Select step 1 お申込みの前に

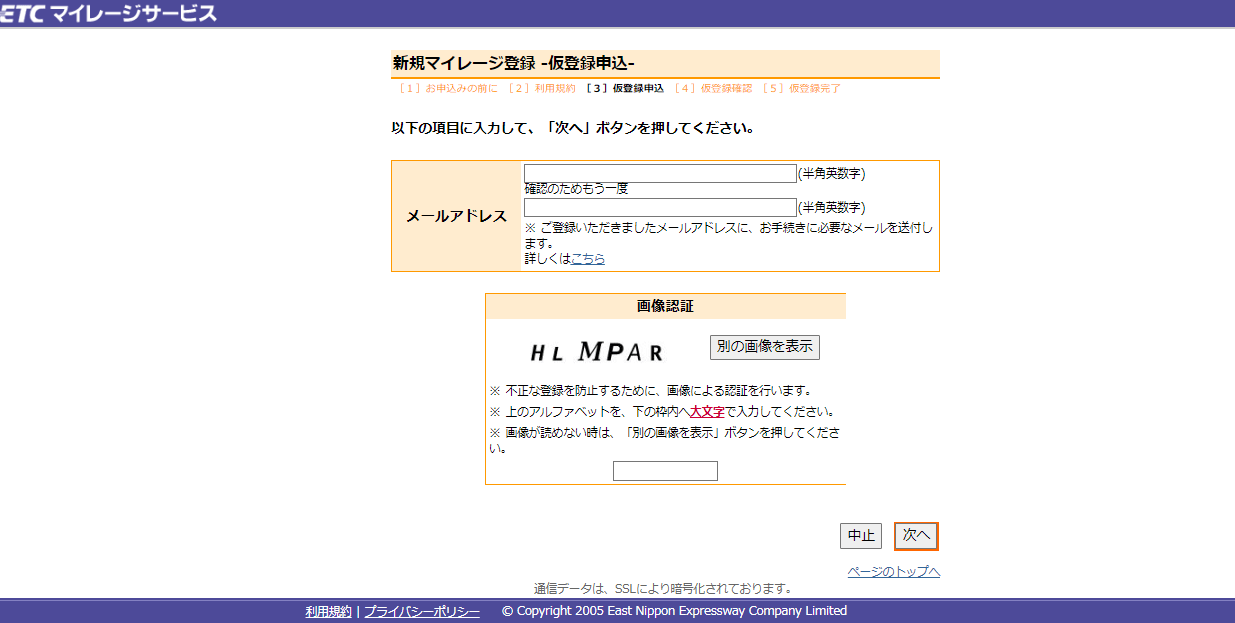coord(447,89)
